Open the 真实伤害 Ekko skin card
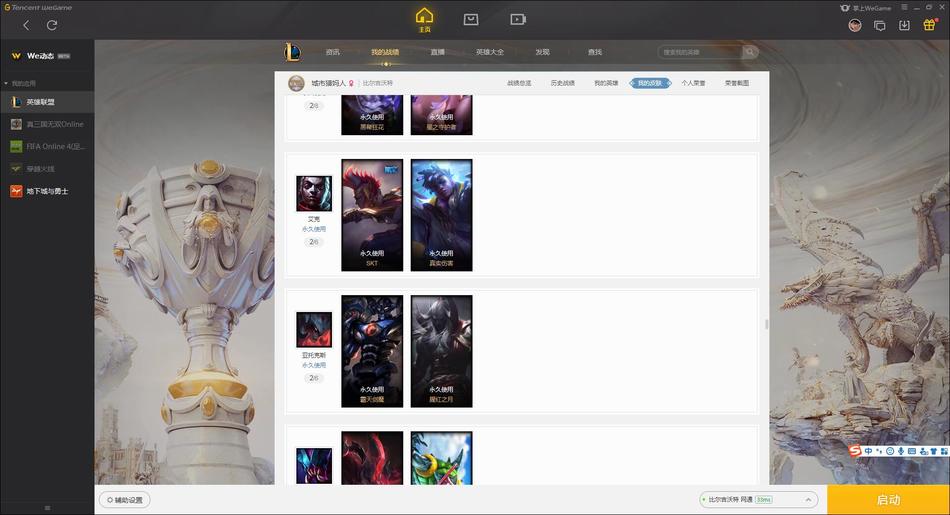Screen dimensions: 950x515 [442, 215]
